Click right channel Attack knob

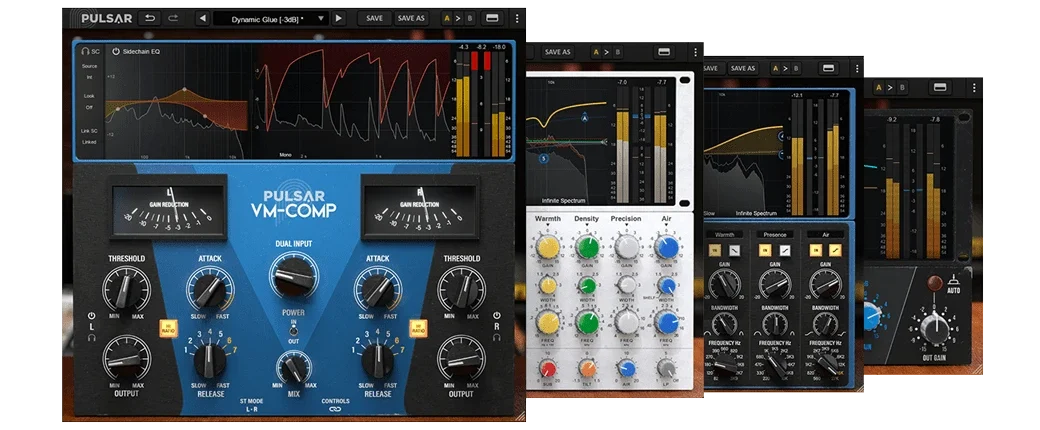(377, 289)
